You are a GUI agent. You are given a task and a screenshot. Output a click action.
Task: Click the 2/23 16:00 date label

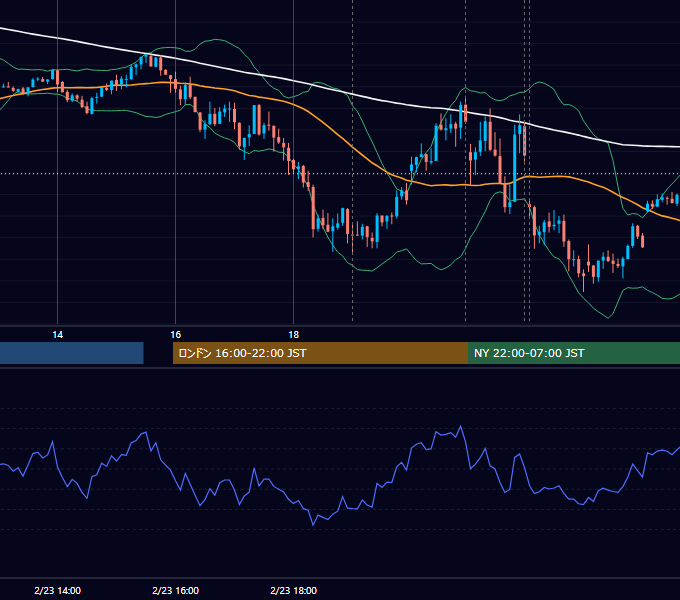(175, 590)
